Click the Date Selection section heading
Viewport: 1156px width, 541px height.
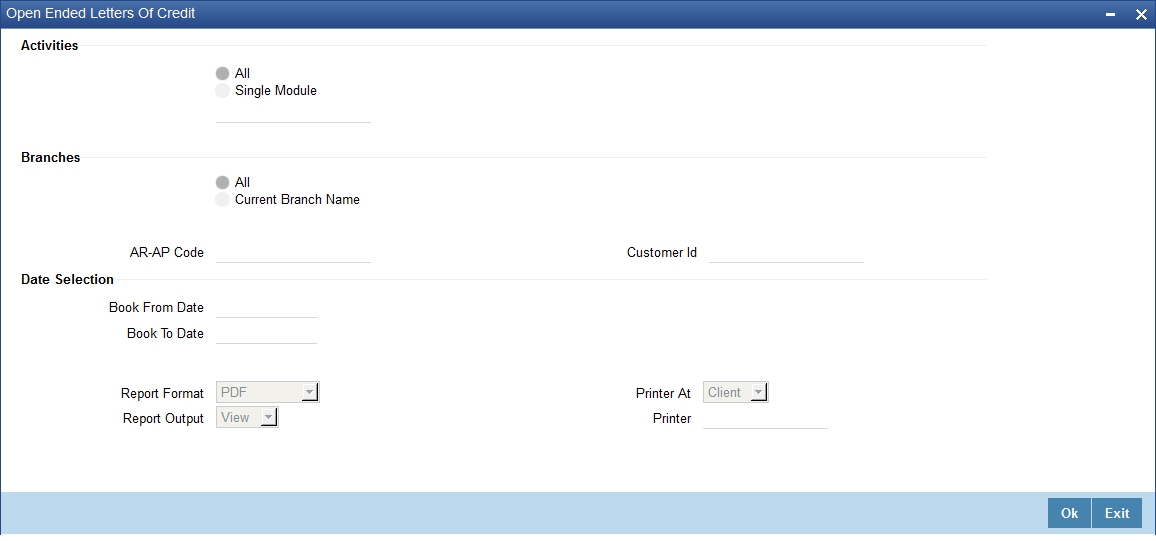tap(67, 279)
